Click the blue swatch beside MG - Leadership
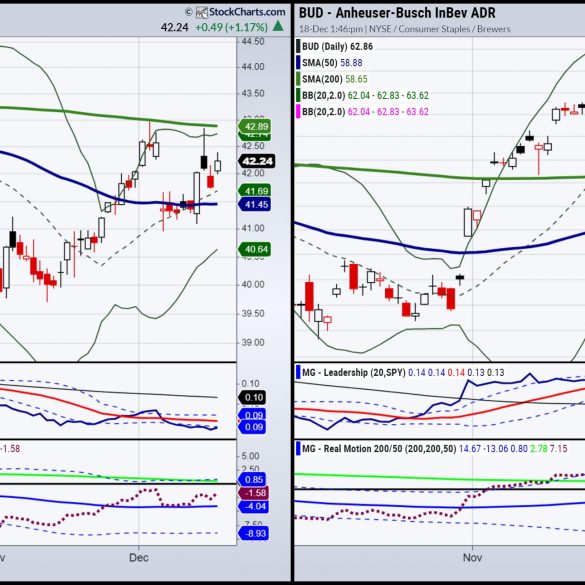 298,373
